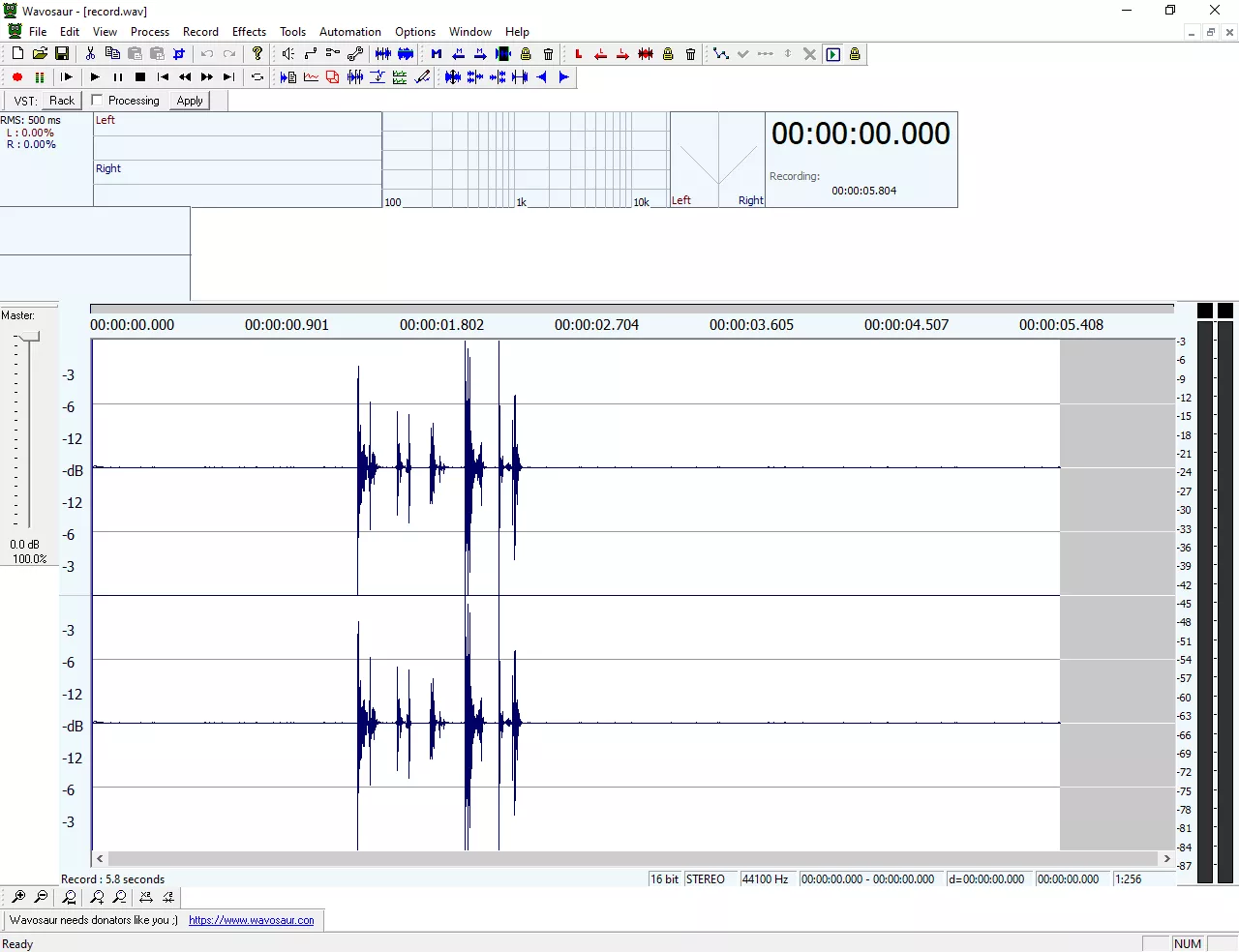Add a loop point with the red L icon
Image resolution: width=1239 pixels, height=952 pixels.
click(x=579, y=54)
